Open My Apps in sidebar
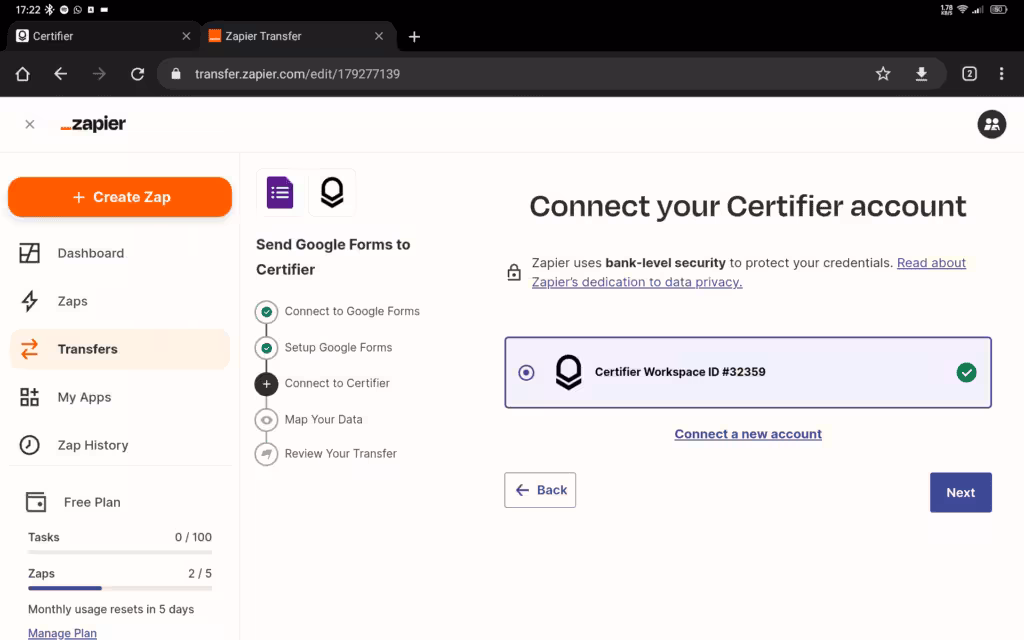 pos(120,397)
